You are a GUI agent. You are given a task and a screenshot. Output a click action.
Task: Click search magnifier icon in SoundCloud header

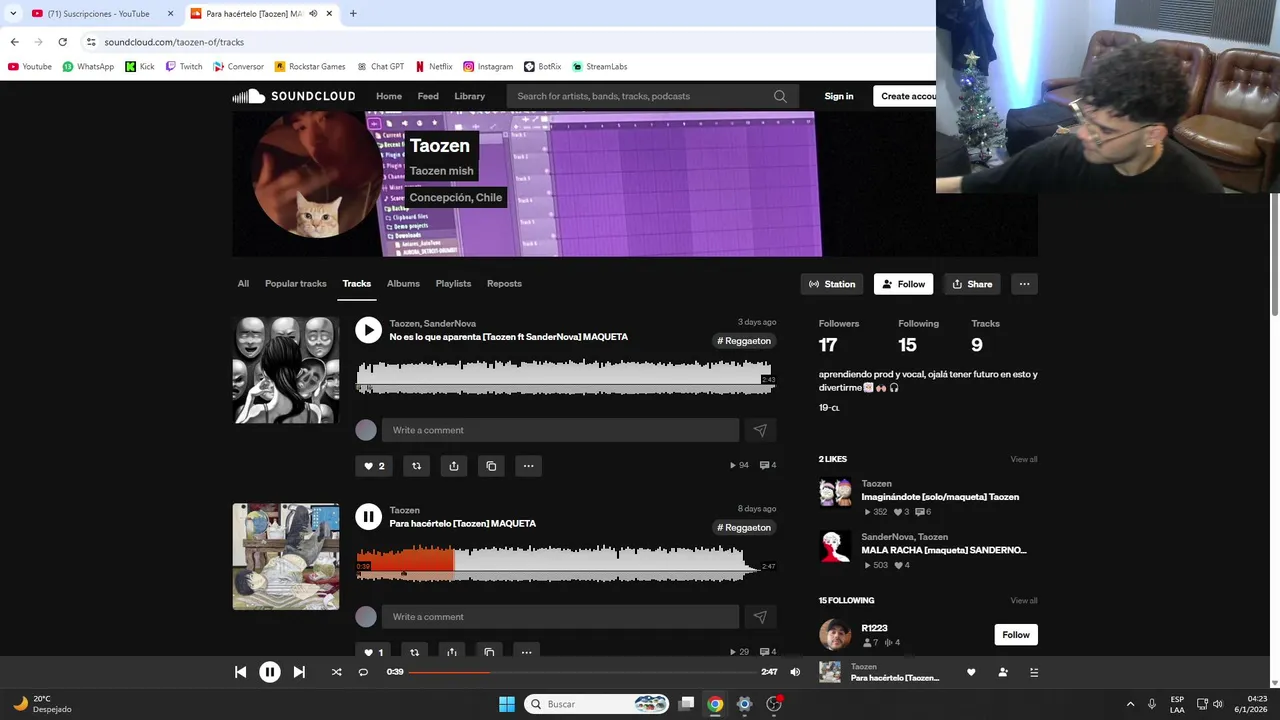(780, 96)
